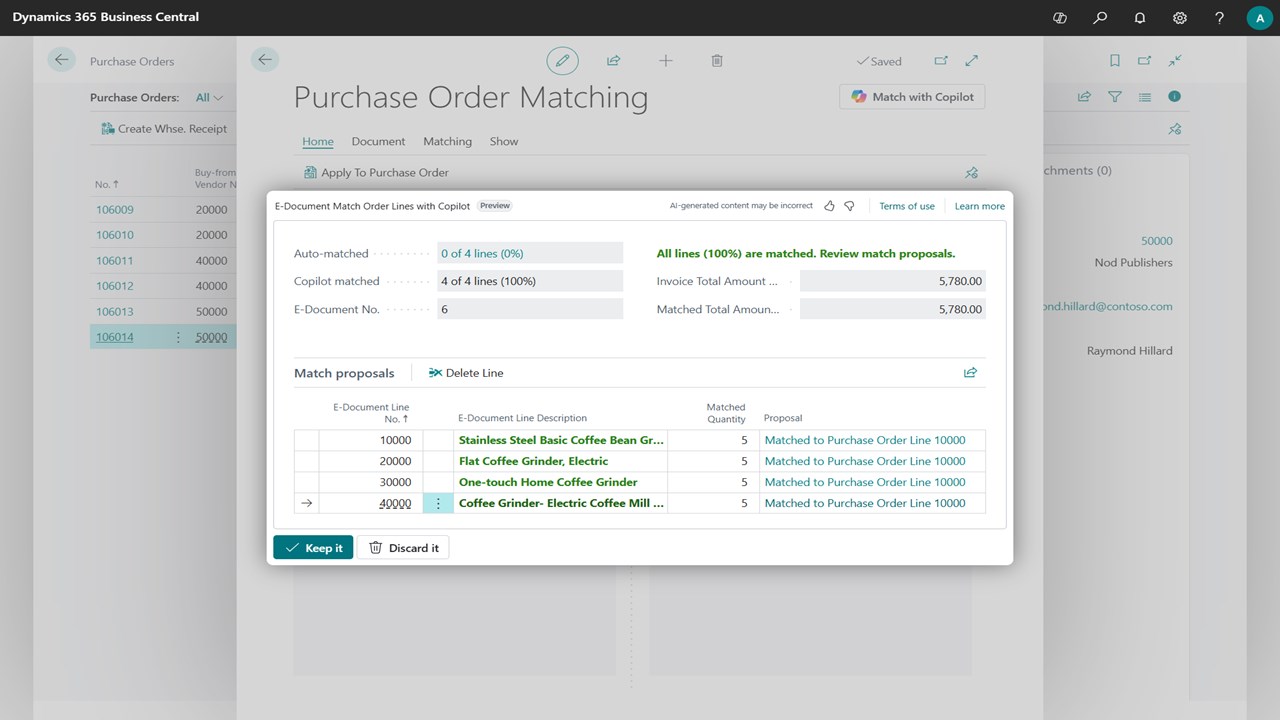Click Delete Line action
This screenshot has width=1280, height=720.
tap(466, 373)
